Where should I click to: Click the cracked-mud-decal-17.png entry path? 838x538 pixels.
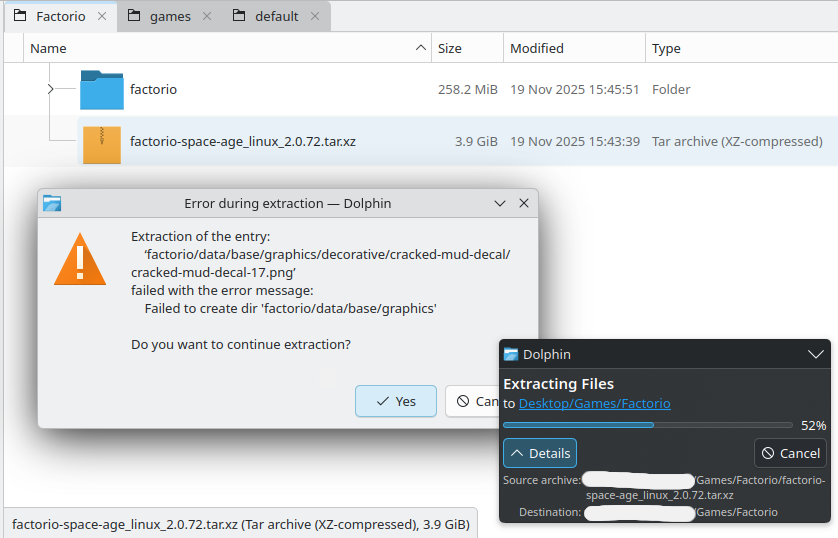(x=321, y=263)
